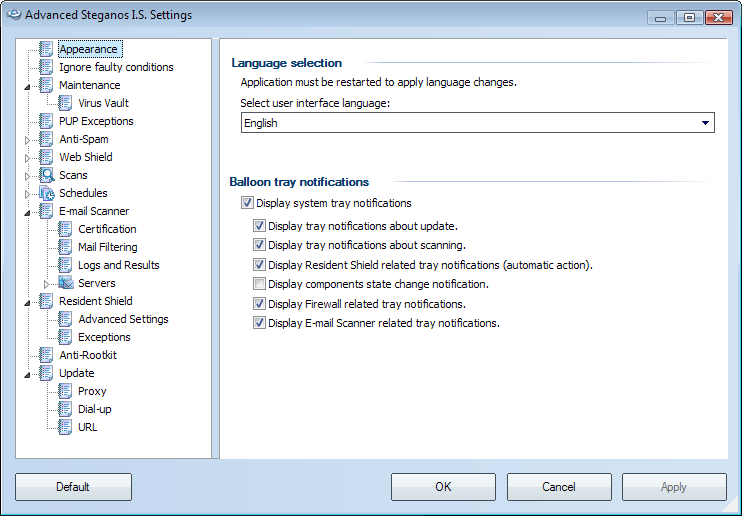
Task: Click the Virus Vault page icon
Action: coord(65,103)
